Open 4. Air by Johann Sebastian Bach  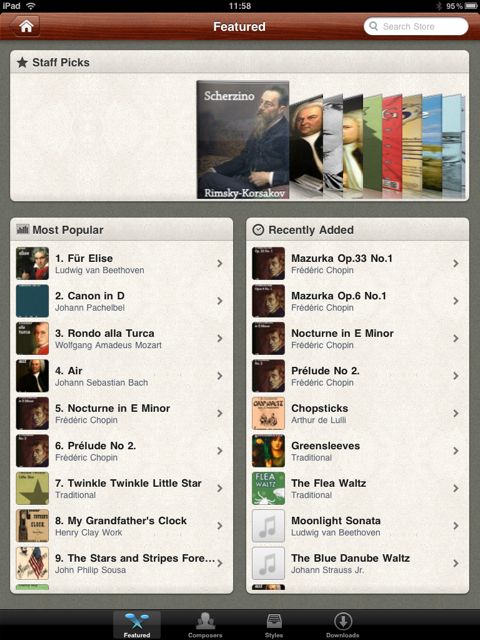tap(122, 376)
